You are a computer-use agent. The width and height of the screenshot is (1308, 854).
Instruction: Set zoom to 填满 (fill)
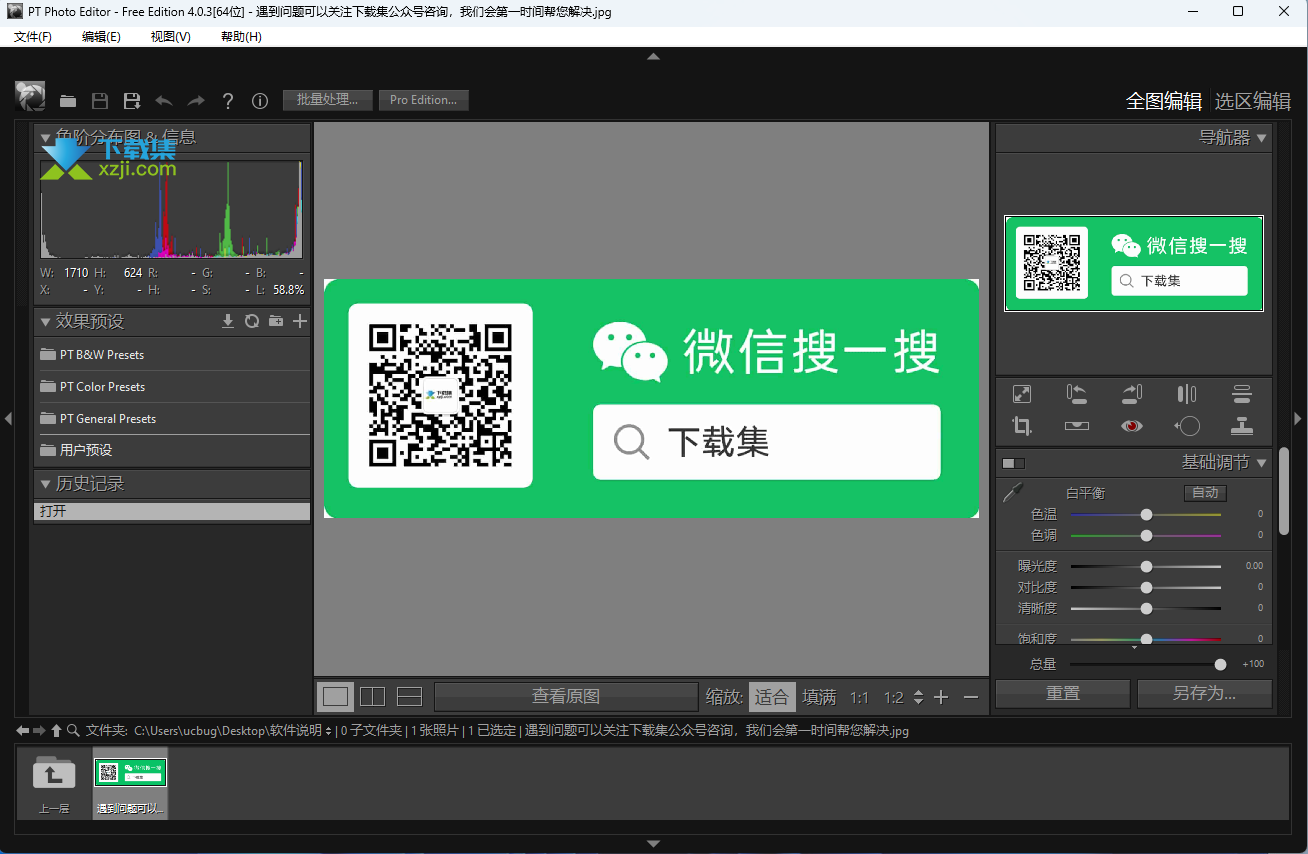pyautogui.click(x=819, y=697)
